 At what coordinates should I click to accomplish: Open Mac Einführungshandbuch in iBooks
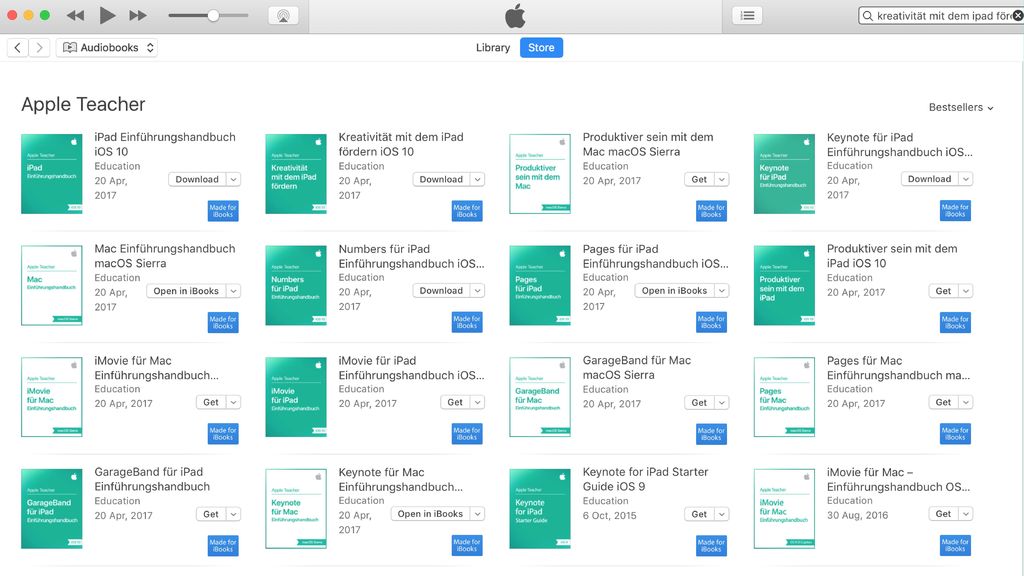click(x=186, y=291)
